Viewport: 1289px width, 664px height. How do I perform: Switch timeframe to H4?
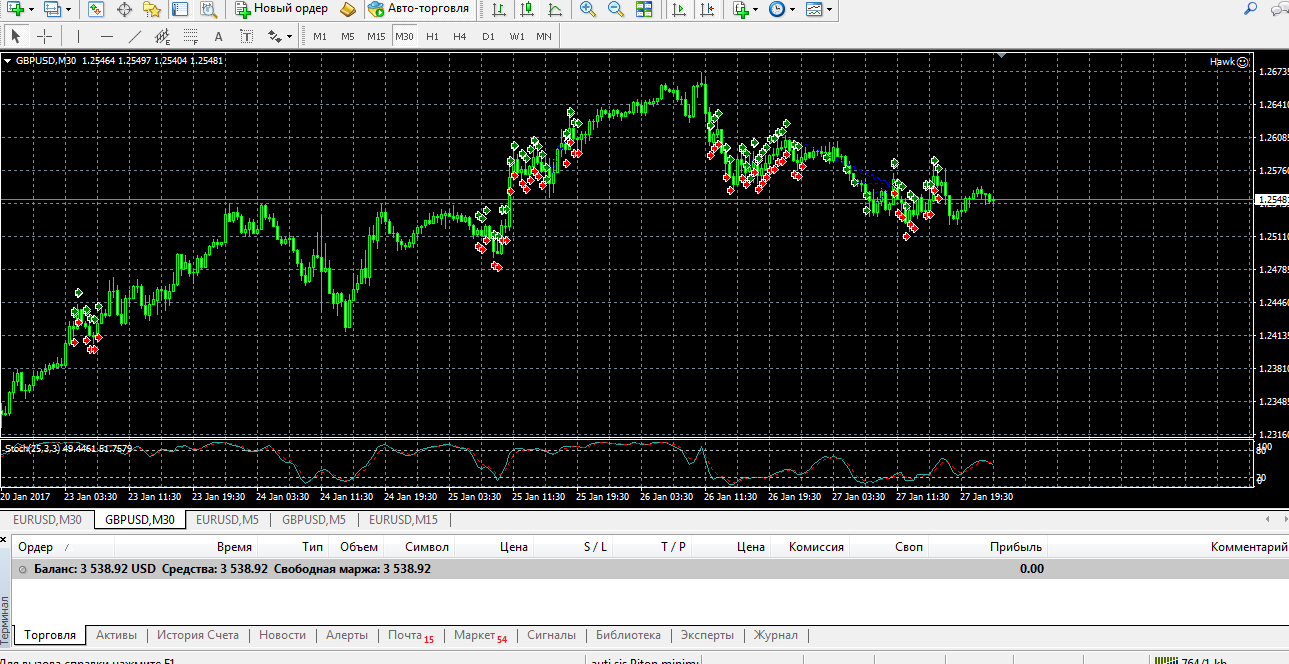460,36
